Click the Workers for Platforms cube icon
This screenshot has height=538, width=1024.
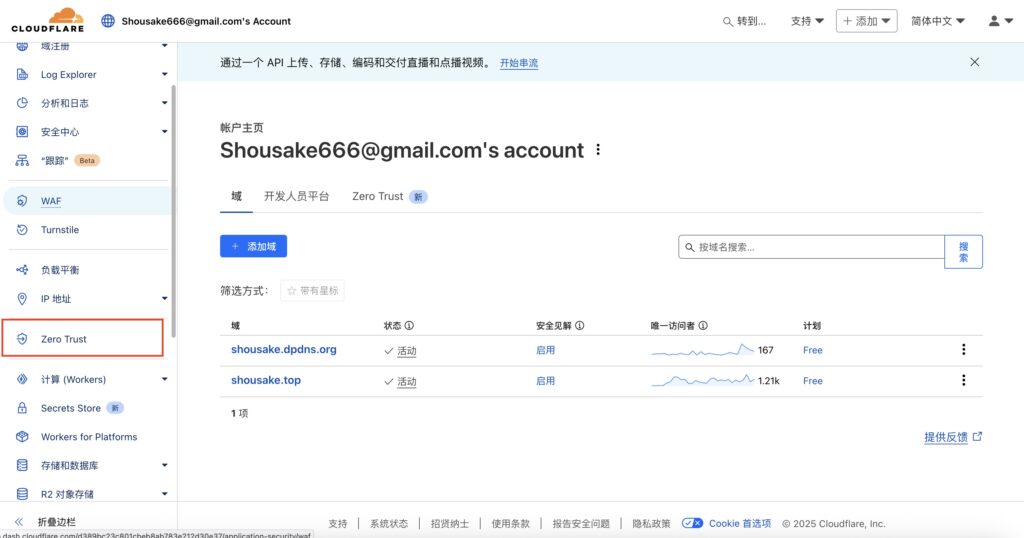[22, 437]
